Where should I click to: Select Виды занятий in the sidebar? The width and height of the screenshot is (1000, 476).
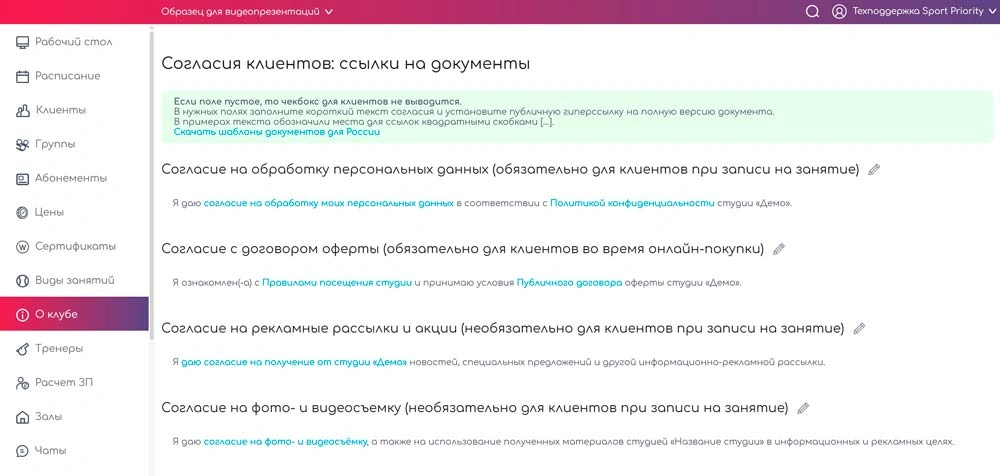[74, 281]
